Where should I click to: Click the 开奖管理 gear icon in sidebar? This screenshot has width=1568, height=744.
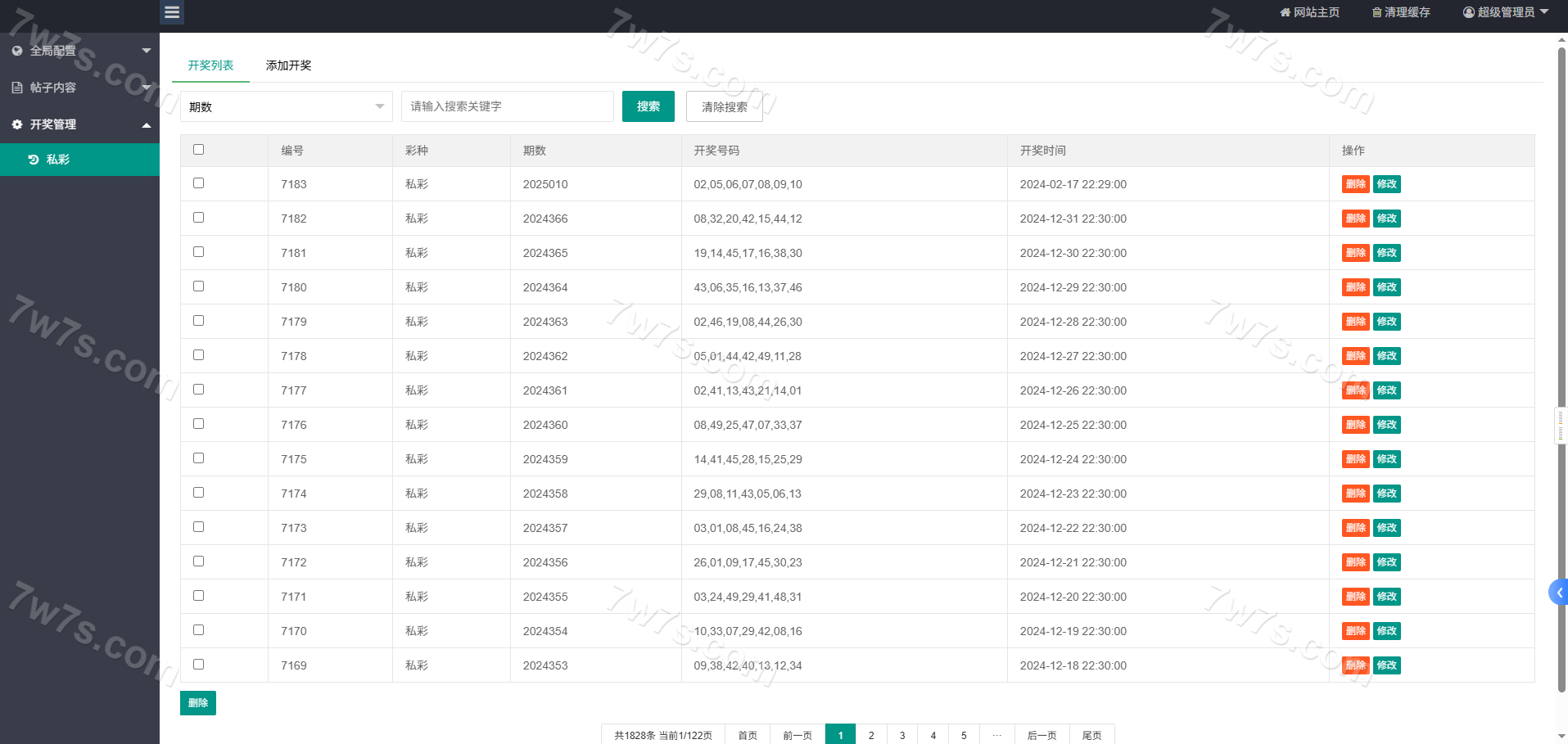click(x=17, y=124)
